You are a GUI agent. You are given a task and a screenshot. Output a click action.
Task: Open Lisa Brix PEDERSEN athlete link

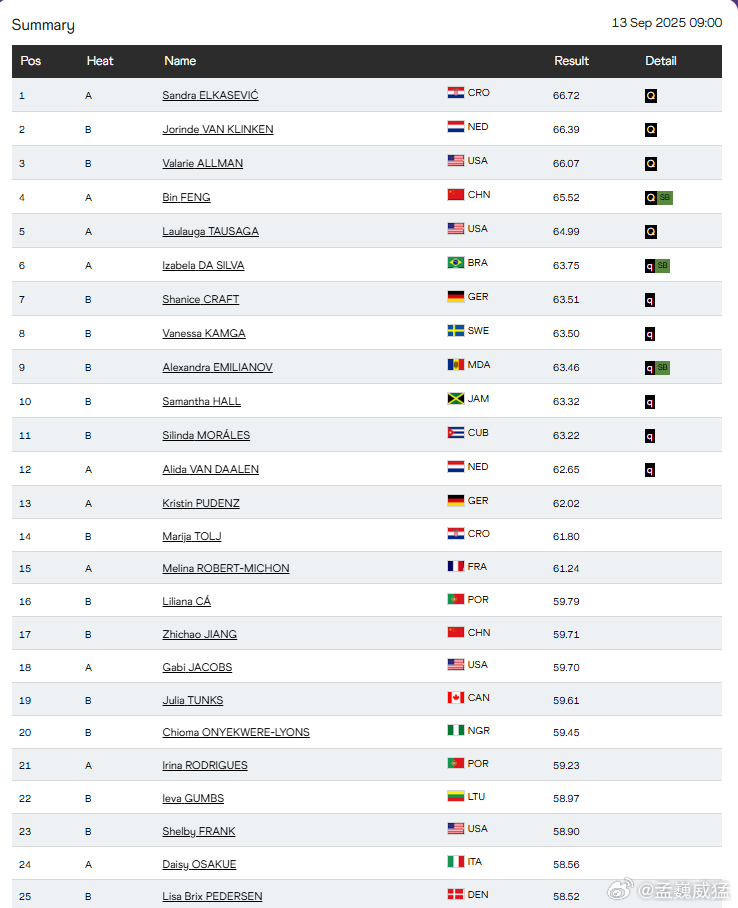pyautogui.click(x=212, y=896)
